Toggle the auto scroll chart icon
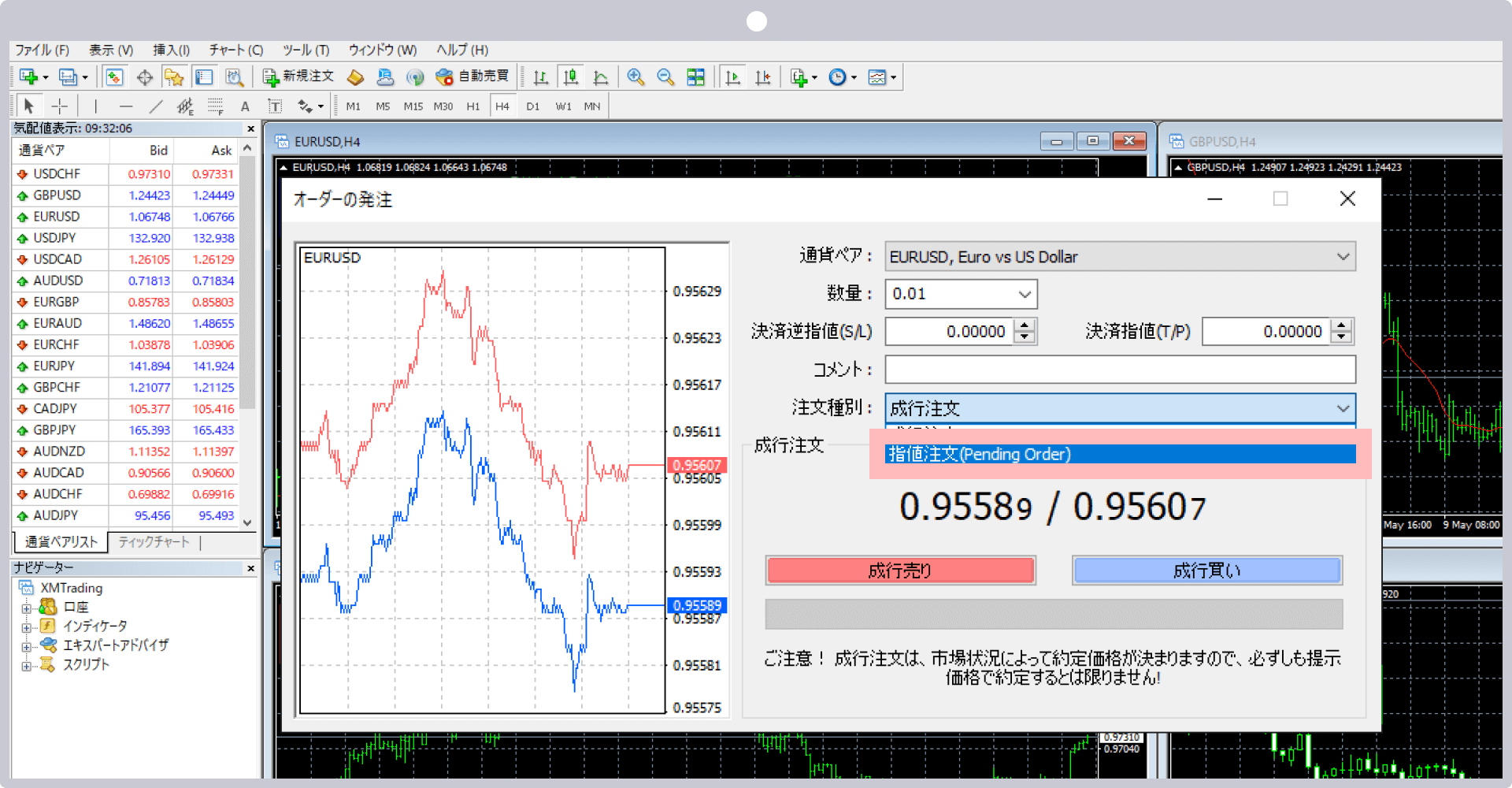This screenshot has width=1512, height=788. click(x=732, y=76)
